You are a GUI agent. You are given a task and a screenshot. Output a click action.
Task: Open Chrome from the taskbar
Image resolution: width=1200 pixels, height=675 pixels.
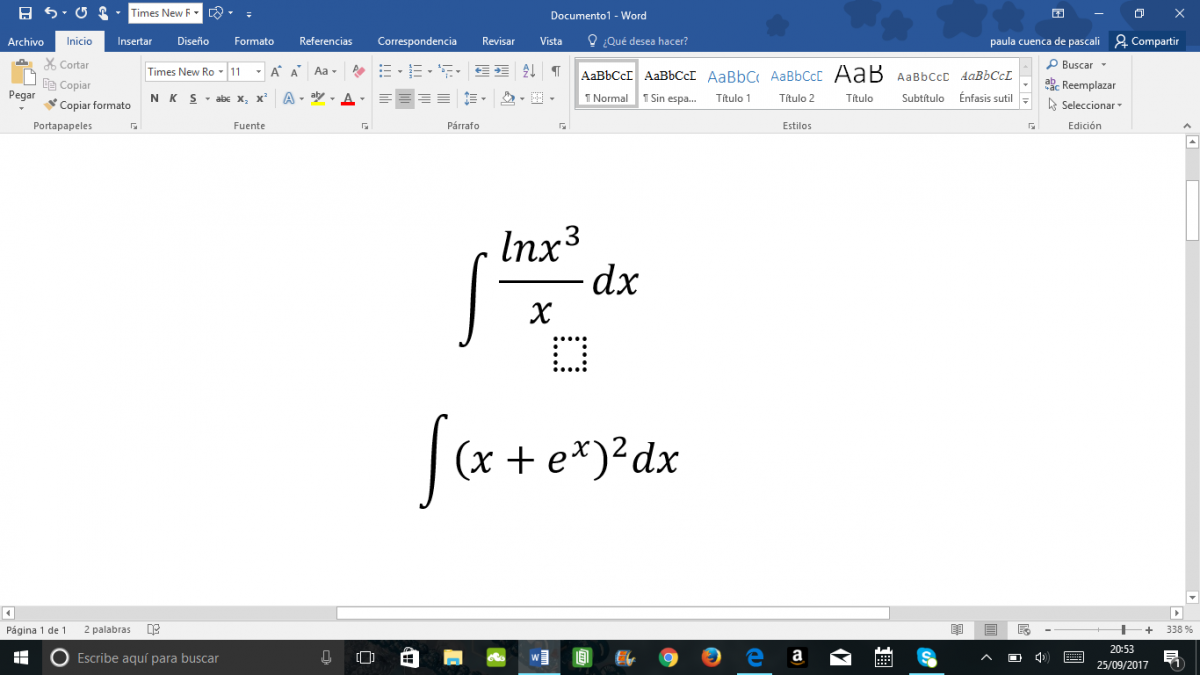click(668, 657)
